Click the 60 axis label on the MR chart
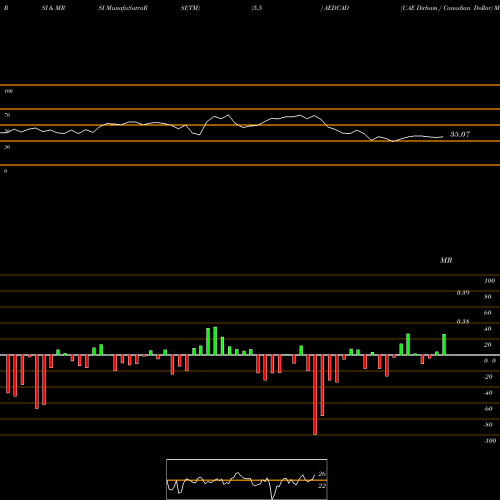This screenshot has height=500, width=500. 488,313
